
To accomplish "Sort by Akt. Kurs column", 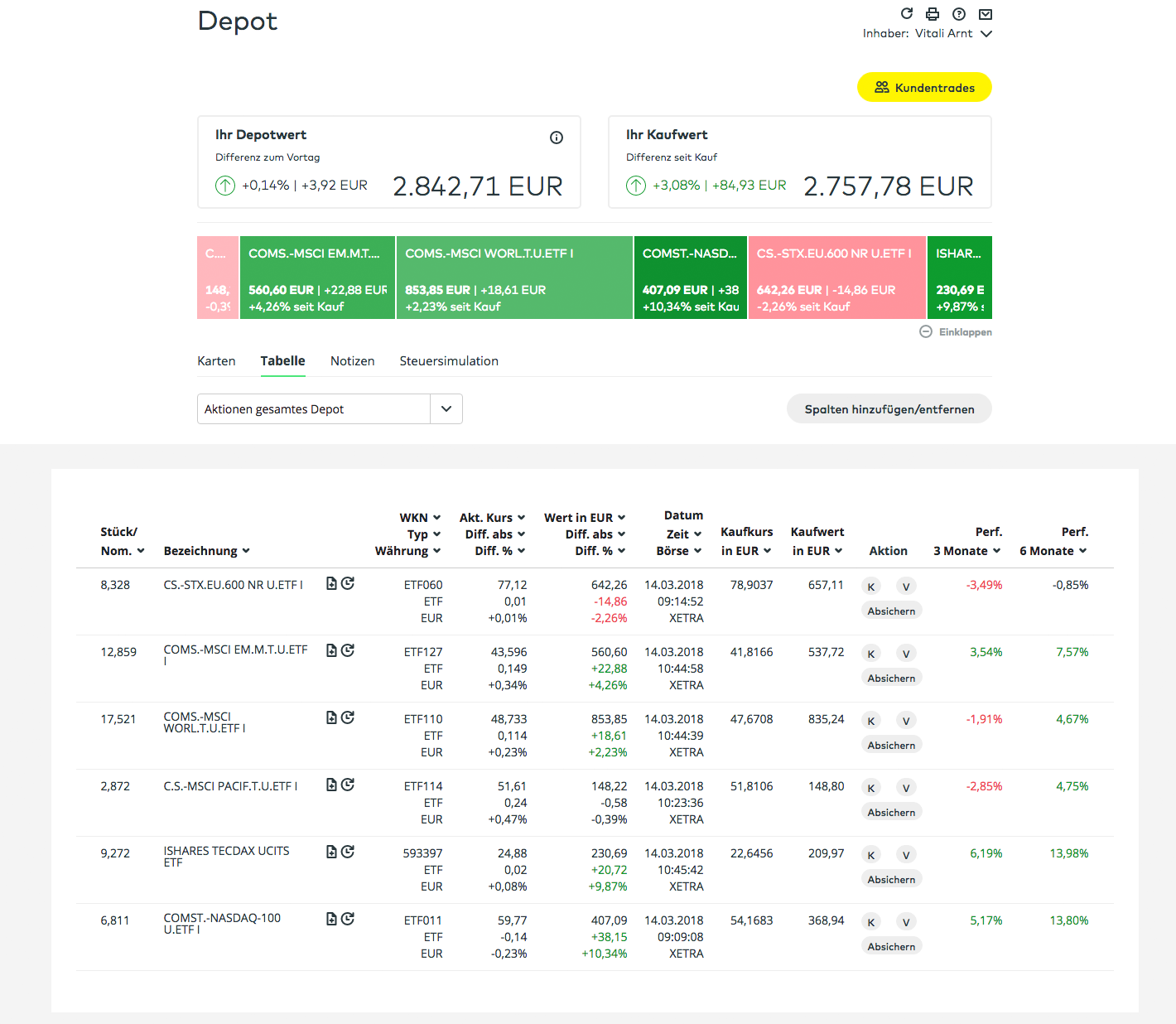I will click(x=492, y=518).
